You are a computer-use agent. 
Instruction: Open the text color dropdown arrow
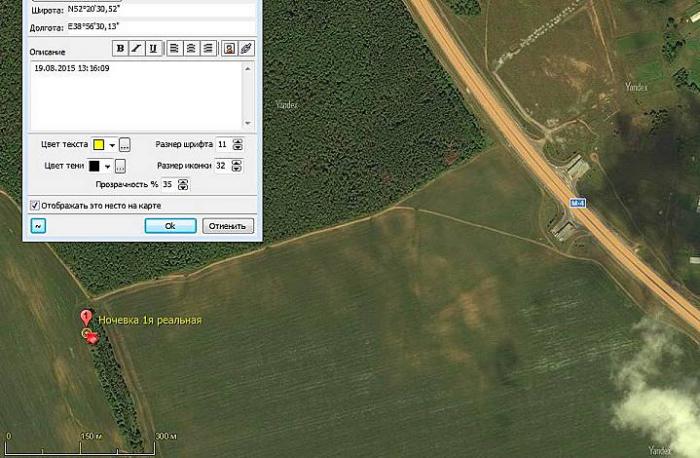[x=113, y=145]
